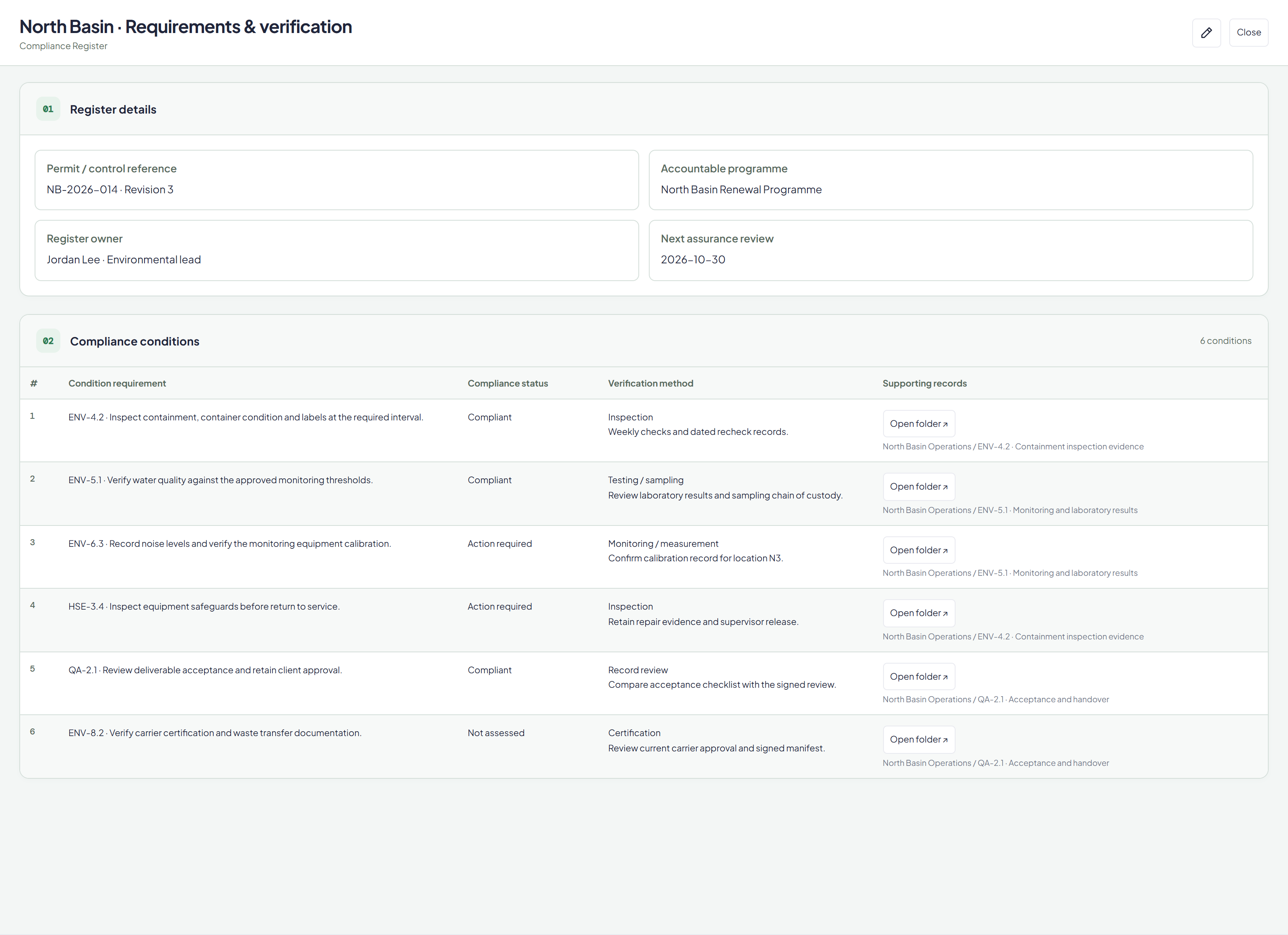Screen dimensions: 1288x935
Task: Click the 02 Compliance conditions section badge
Action: pyautogui.click(x=48, y=341)
